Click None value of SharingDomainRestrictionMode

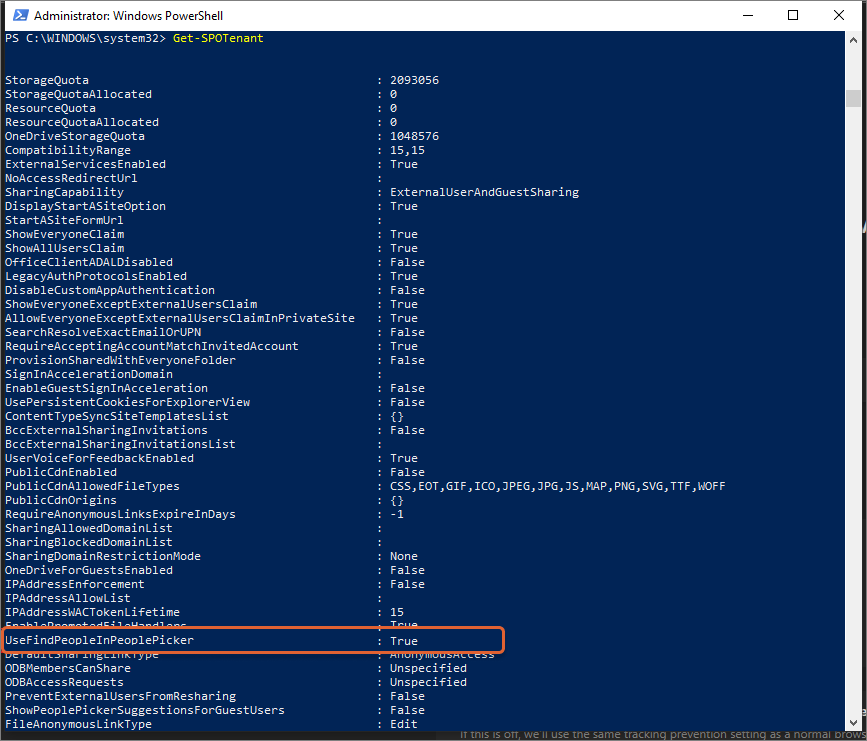coord(404,556)
